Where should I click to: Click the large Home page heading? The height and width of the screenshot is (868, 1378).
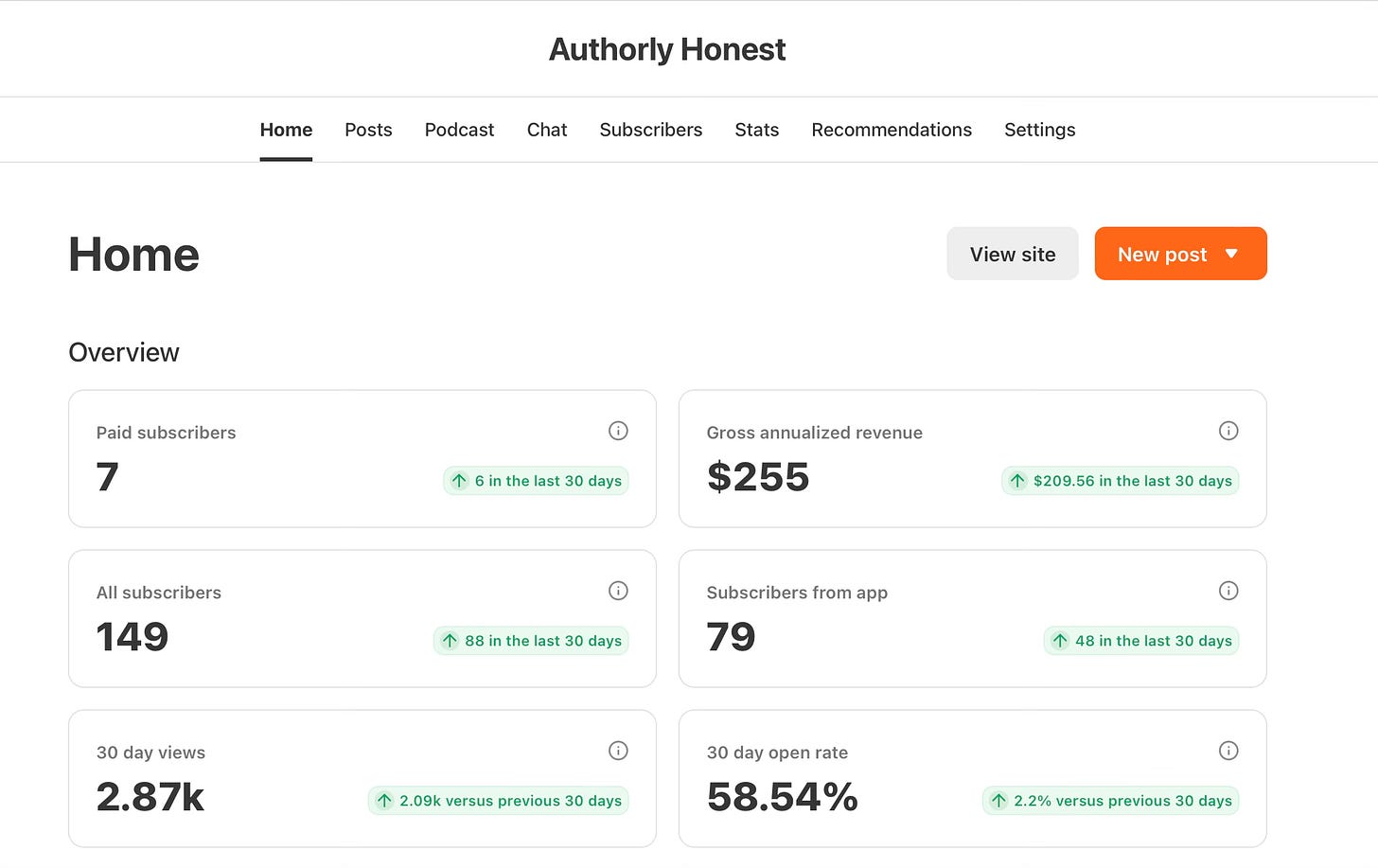click(134, 255)
